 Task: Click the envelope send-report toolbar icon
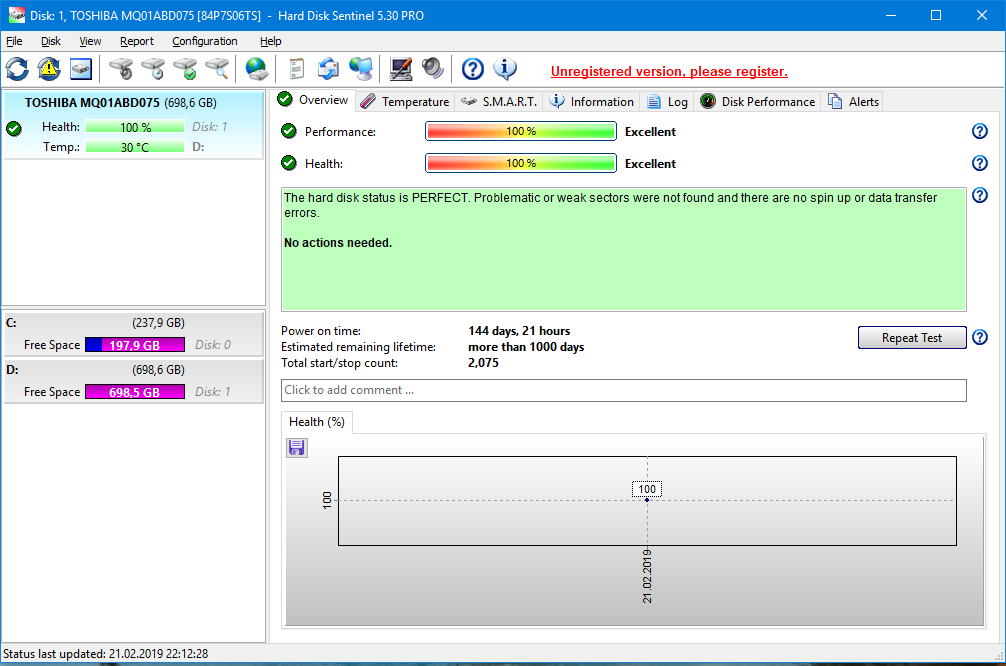328,69
